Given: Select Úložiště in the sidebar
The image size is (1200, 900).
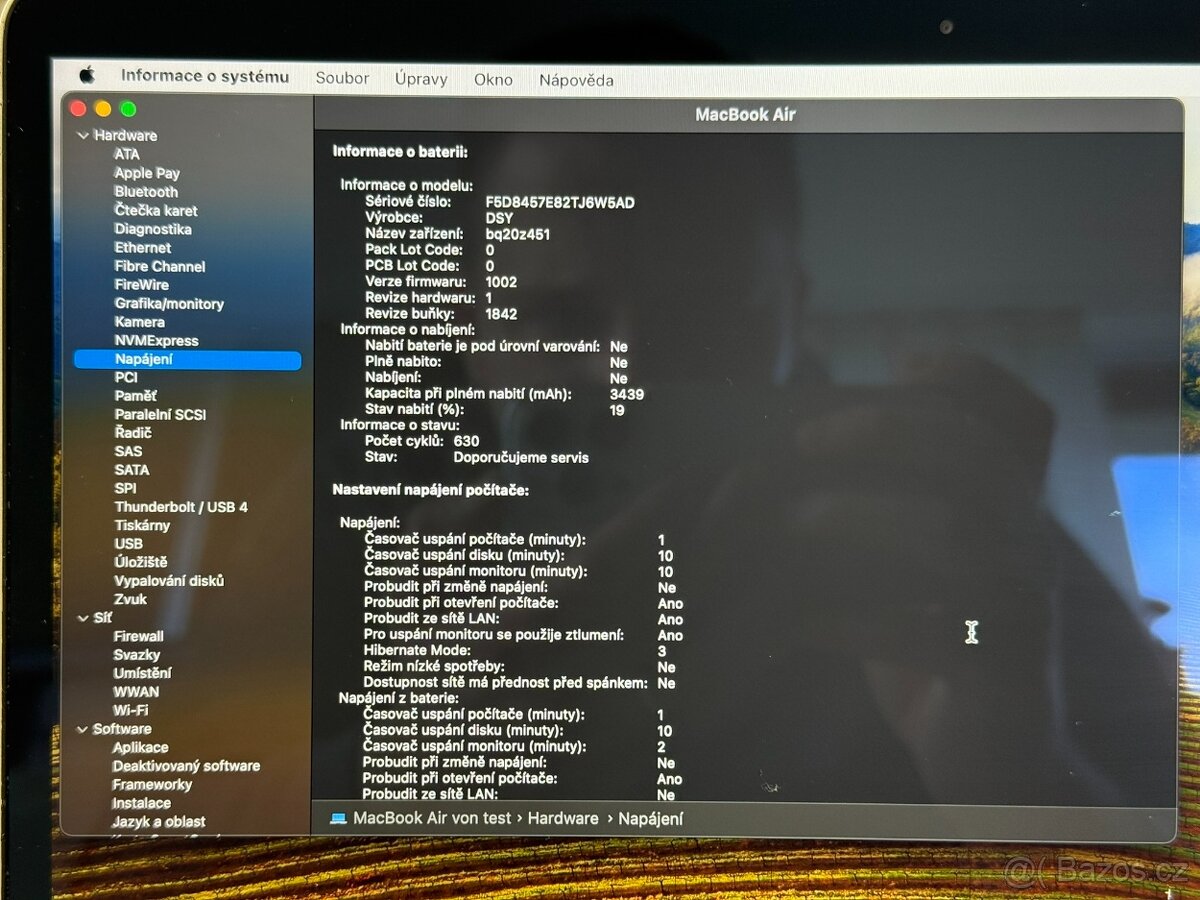Looking at the screenshot, I should 141,562.
